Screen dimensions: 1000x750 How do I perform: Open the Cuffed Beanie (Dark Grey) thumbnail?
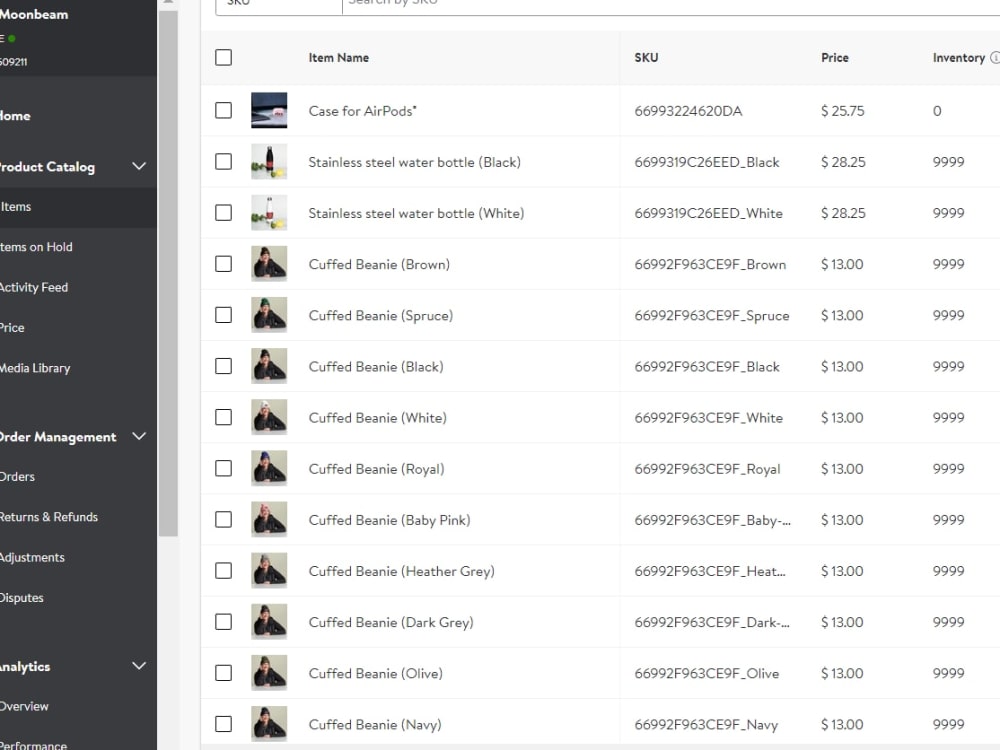click(x=269, y=621)
